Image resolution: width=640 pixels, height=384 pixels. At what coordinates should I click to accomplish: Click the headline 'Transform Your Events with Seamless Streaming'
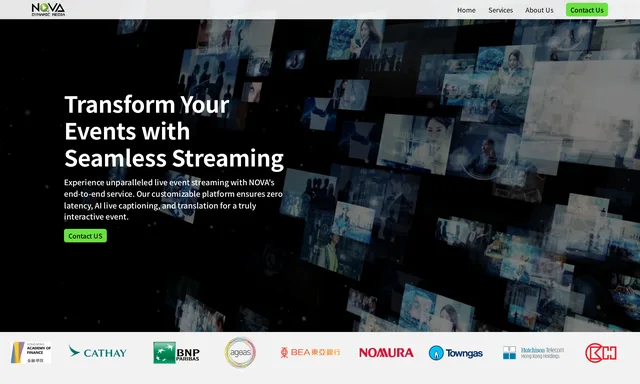click(x=174, y=131)
